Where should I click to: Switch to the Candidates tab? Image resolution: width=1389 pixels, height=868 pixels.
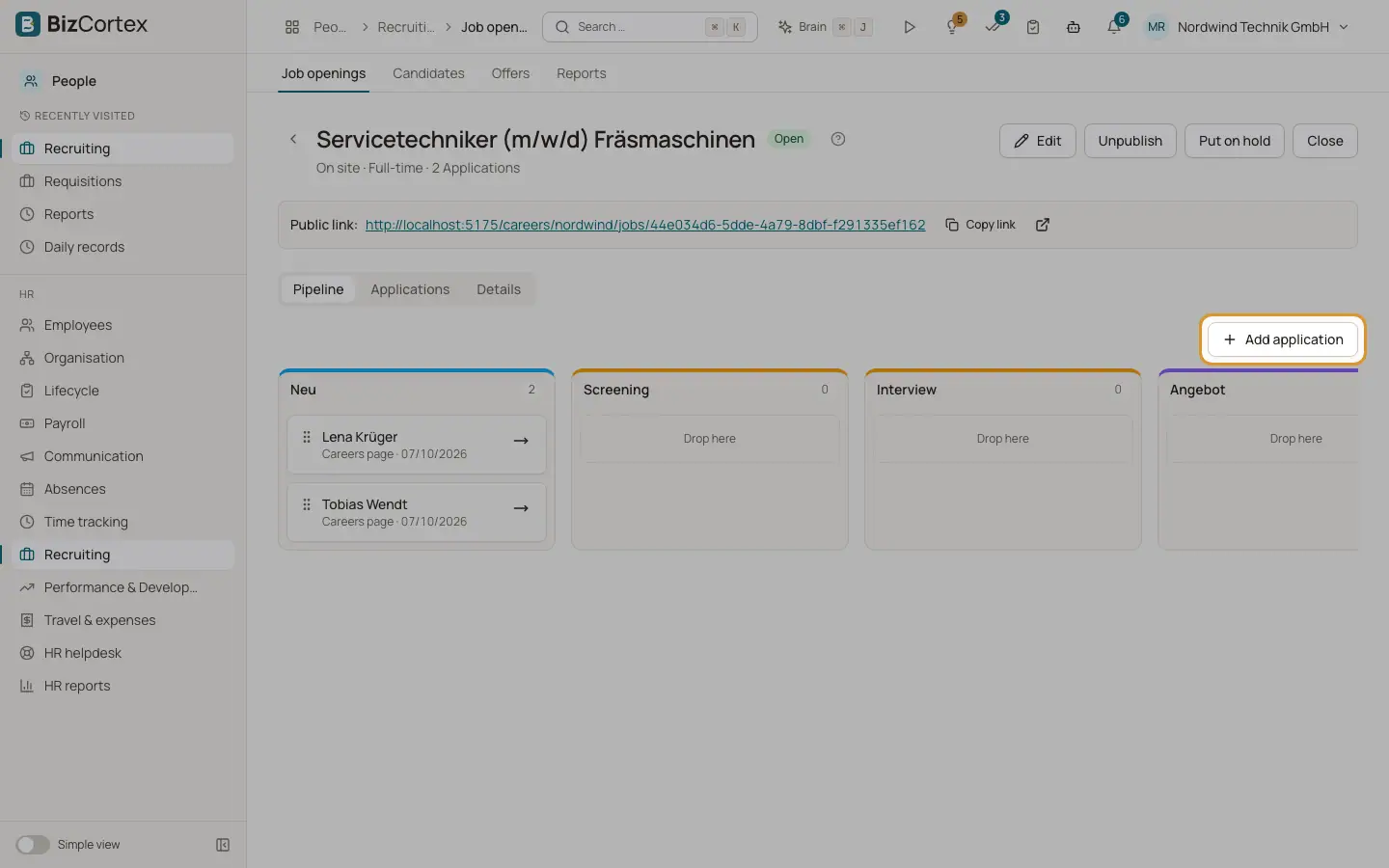[428, 73]
